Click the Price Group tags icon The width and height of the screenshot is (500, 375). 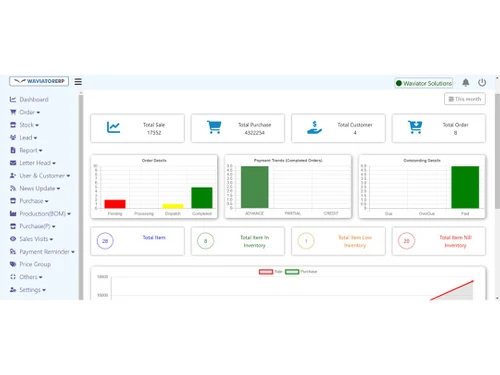[x=13, y=264]
